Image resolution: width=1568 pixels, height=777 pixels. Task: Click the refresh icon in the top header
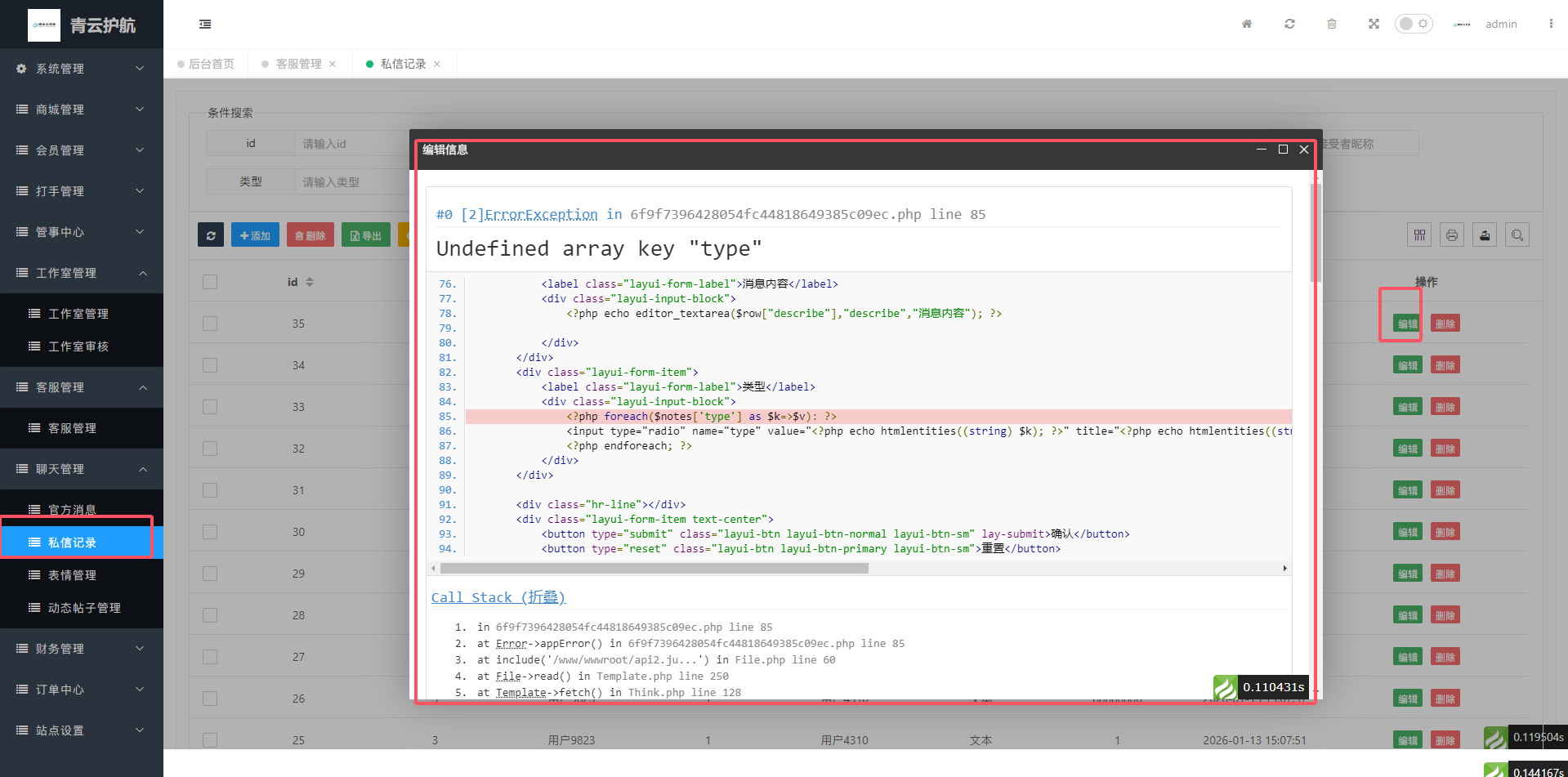(1289, 24)
